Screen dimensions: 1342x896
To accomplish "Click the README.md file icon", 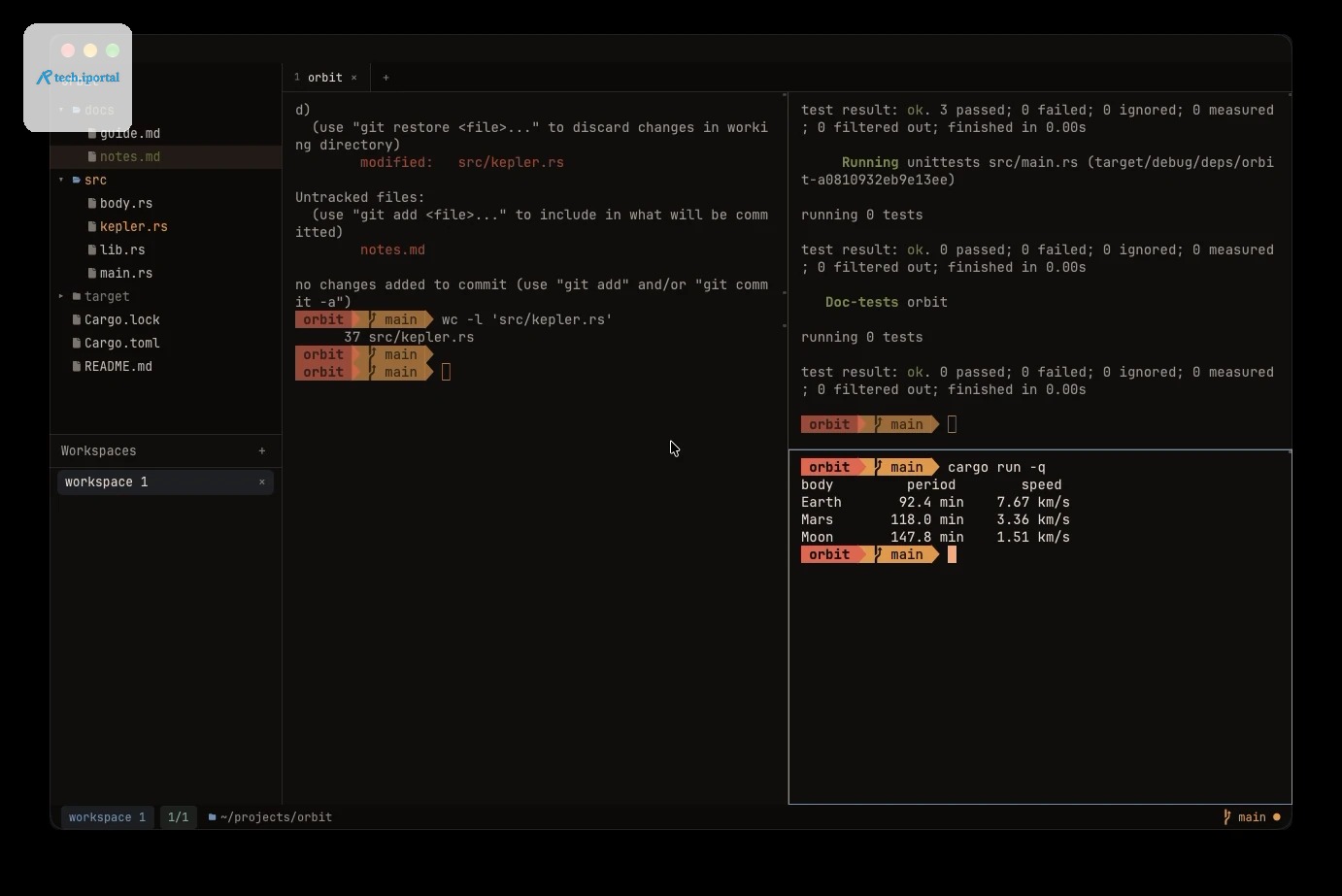I will click(77, 366).
